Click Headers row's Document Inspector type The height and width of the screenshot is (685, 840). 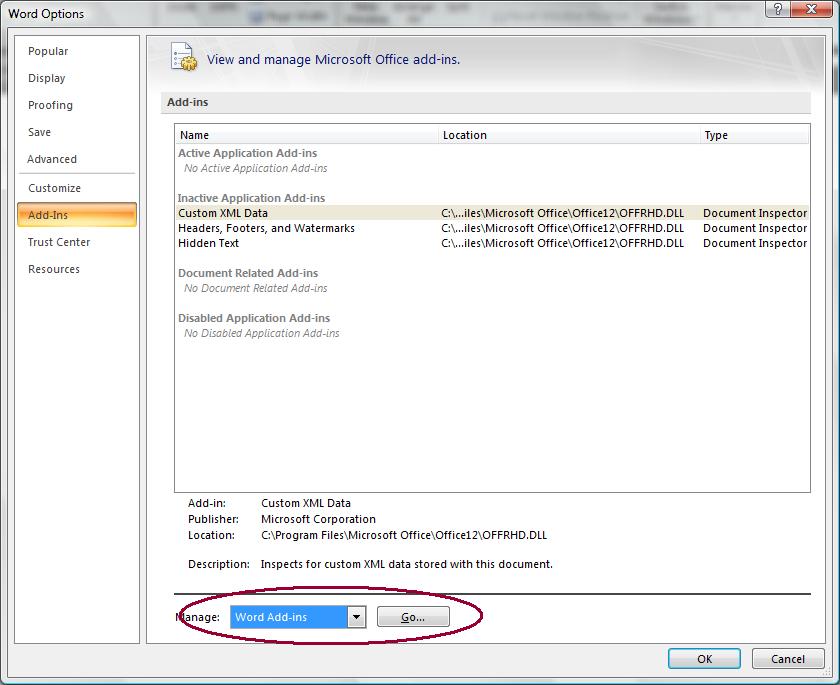click(755, 228)
